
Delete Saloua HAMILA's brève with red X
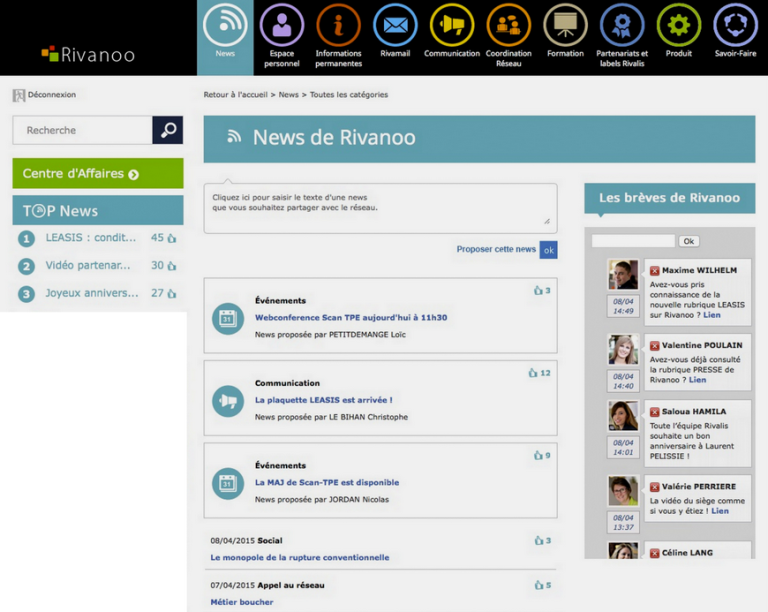(654, 412)
